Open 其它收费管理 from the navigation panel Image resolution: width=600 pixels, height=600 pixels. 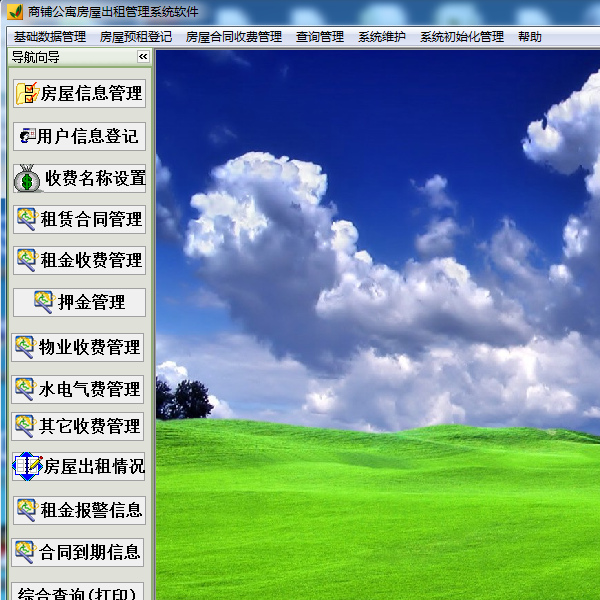coord(78,426)
